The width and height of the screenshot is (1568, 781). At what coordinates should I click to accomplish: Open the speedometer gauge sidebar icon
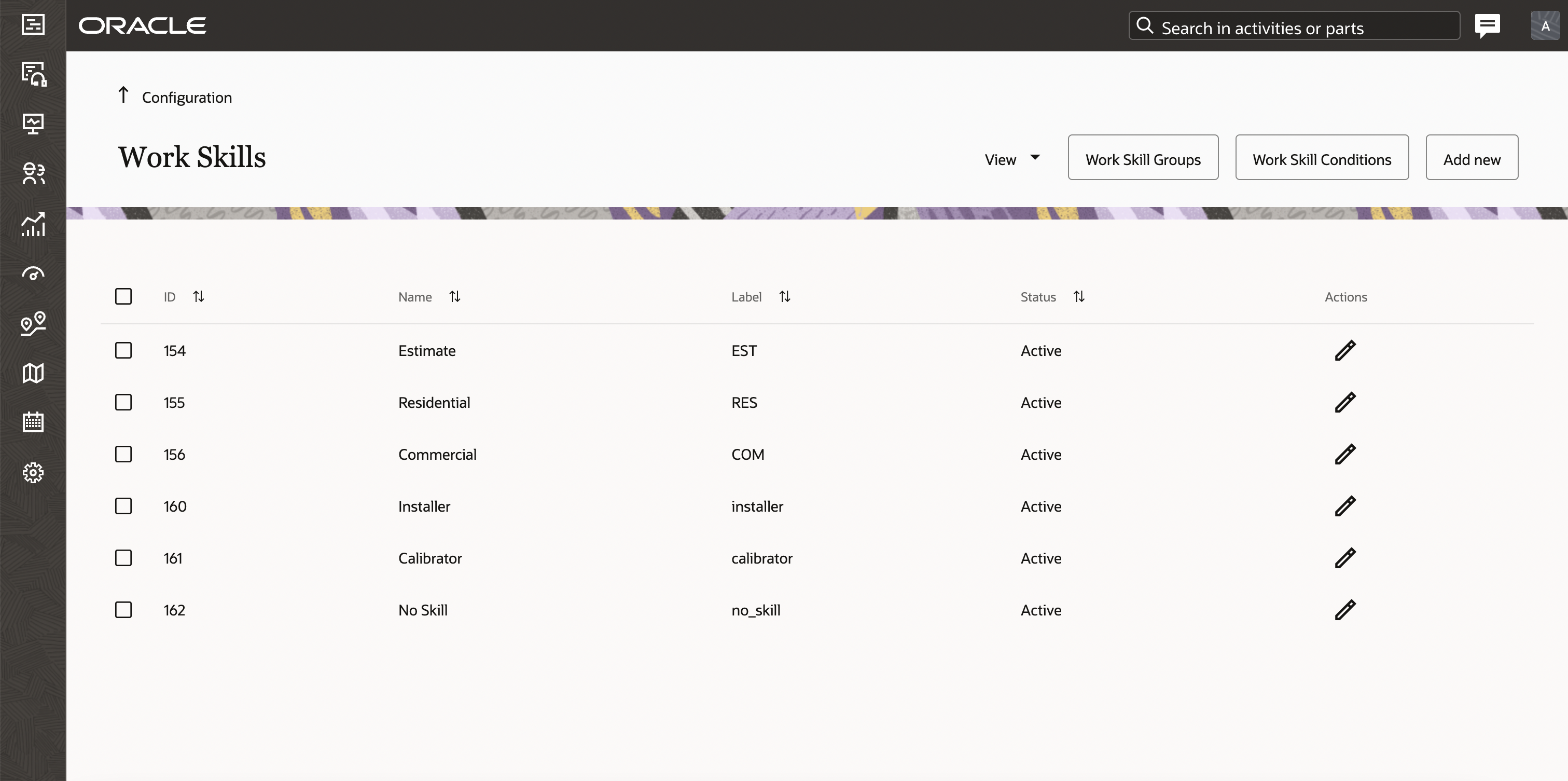tap(33, 274)
